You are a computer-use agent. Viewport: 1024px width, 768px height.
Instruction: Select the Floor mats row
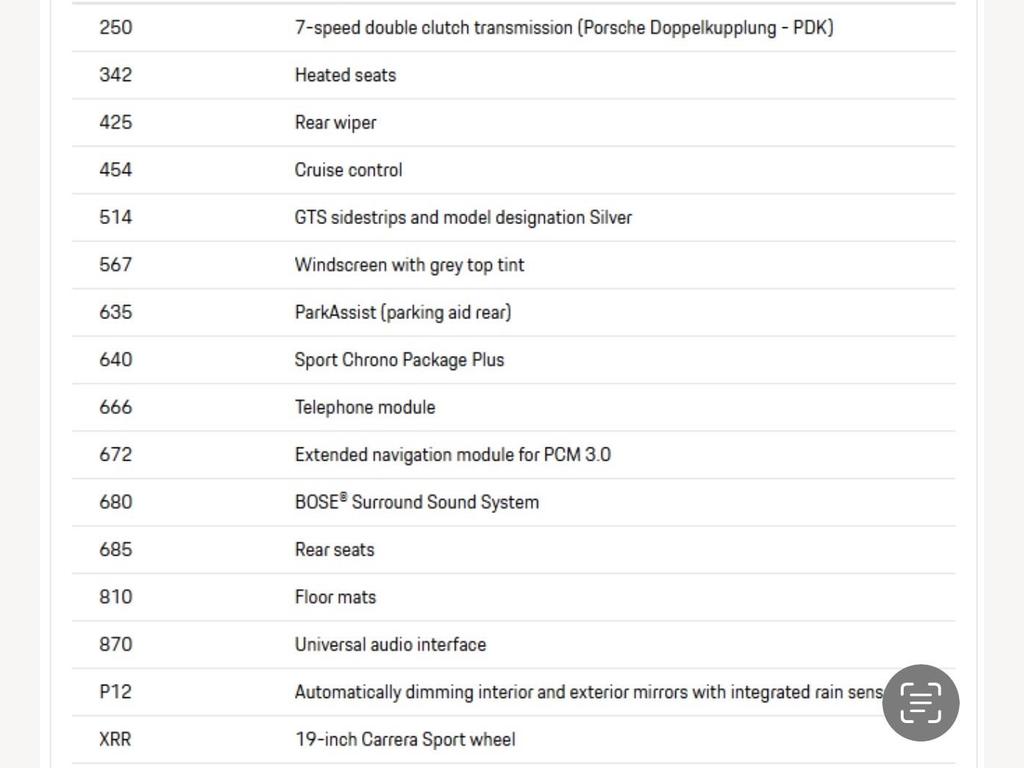click(513, 597)
